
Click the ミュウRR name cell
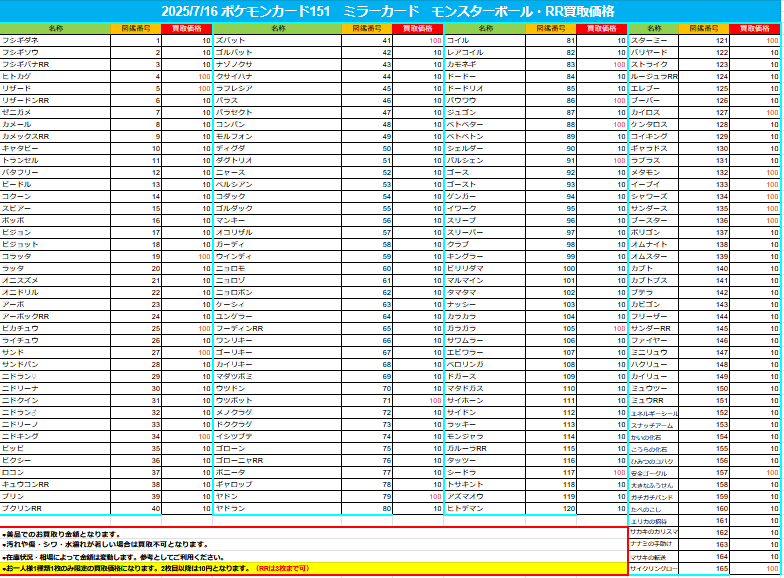pos(654,400)
